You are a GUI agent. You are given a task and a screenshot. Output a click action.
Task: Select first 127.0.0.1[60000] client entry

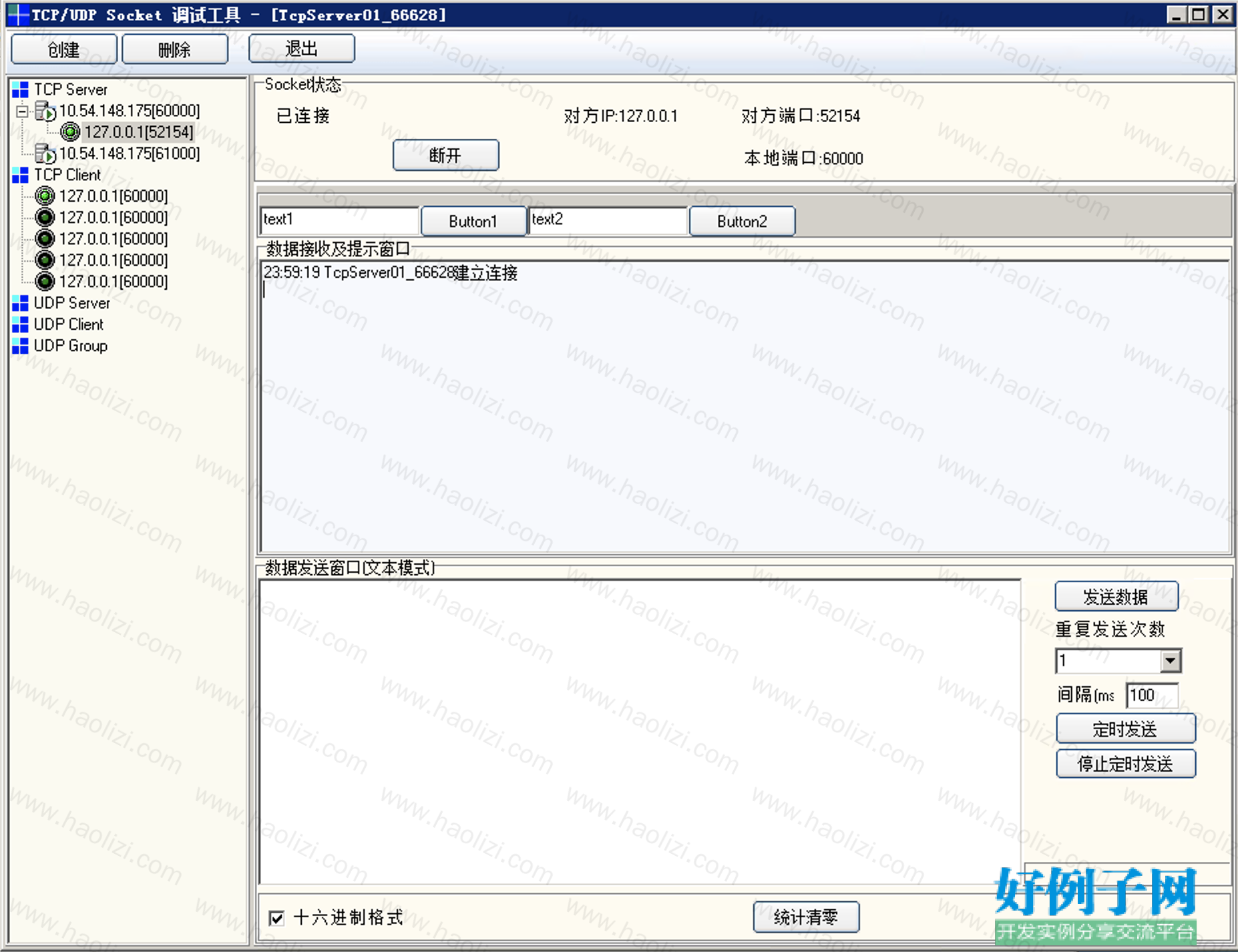(x=114, y=196)
